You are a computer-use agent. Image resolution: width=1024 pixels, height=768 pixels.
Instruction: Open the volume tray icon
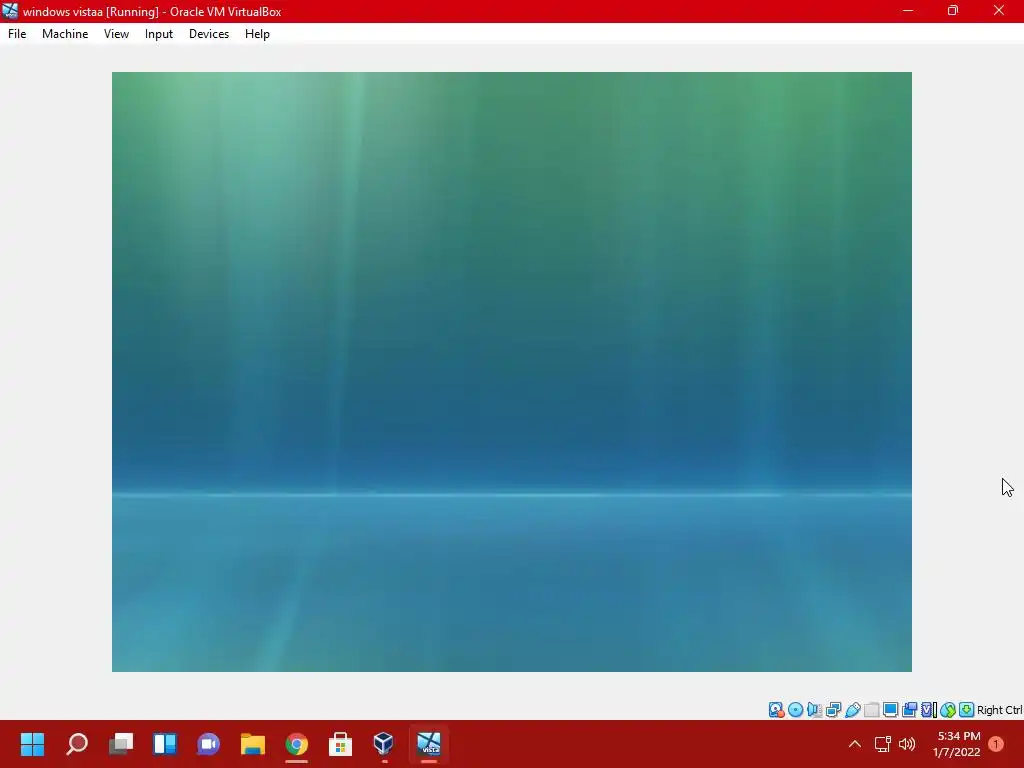[x=907, y=744]
